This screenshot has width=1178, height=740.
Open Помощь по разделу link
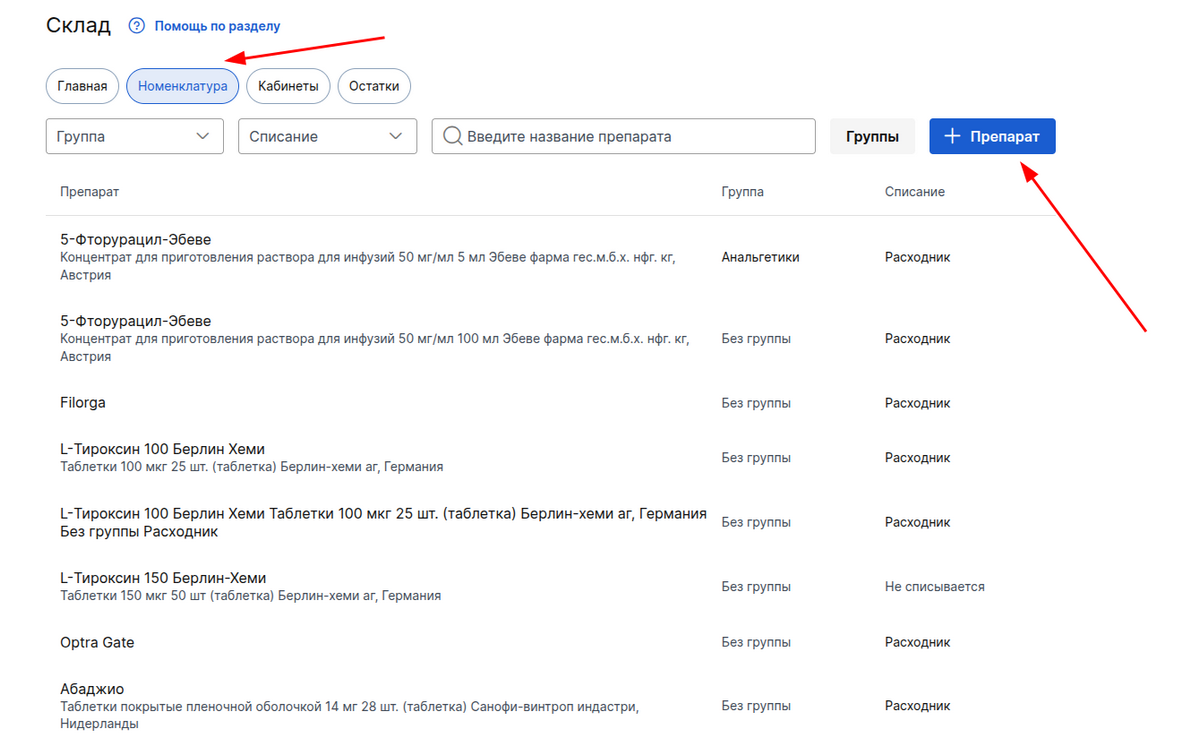[x=217, y=26]
